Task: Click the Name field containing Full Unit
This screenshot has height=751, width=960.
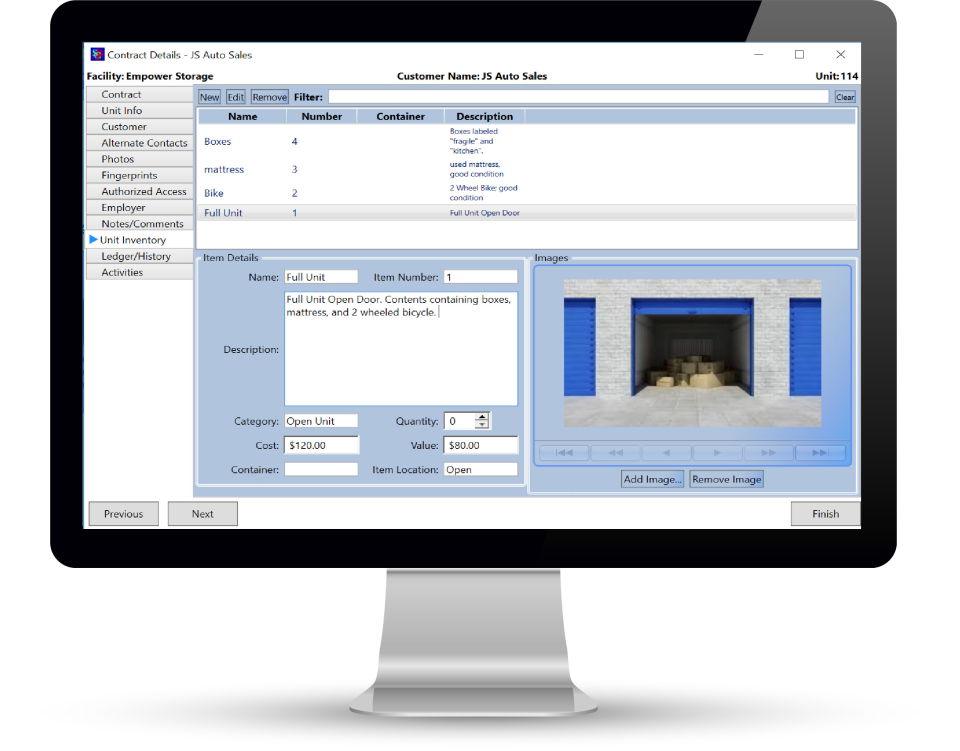Action: coord(321,277)
